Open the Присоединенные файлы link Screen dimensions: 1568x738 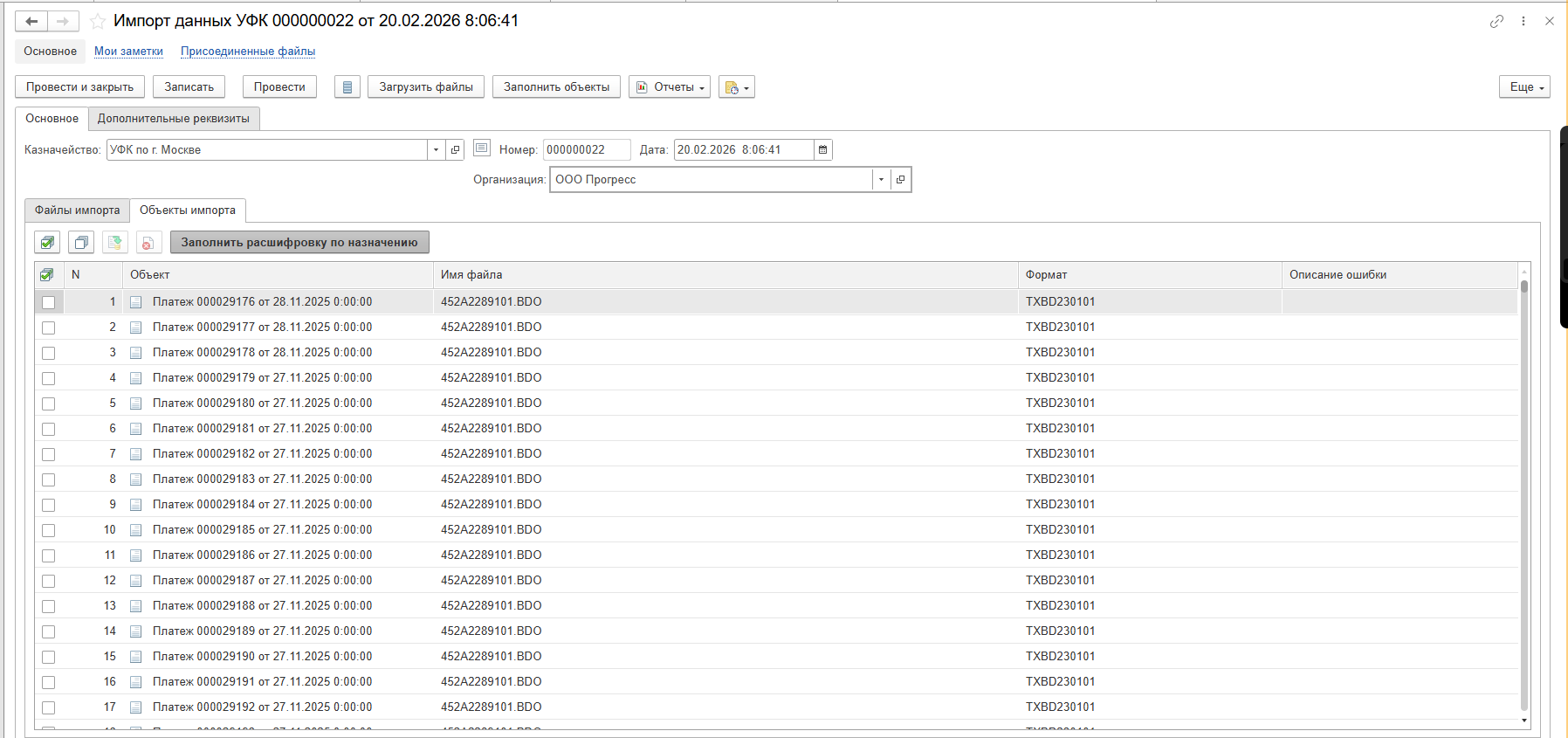click(248, 52)
